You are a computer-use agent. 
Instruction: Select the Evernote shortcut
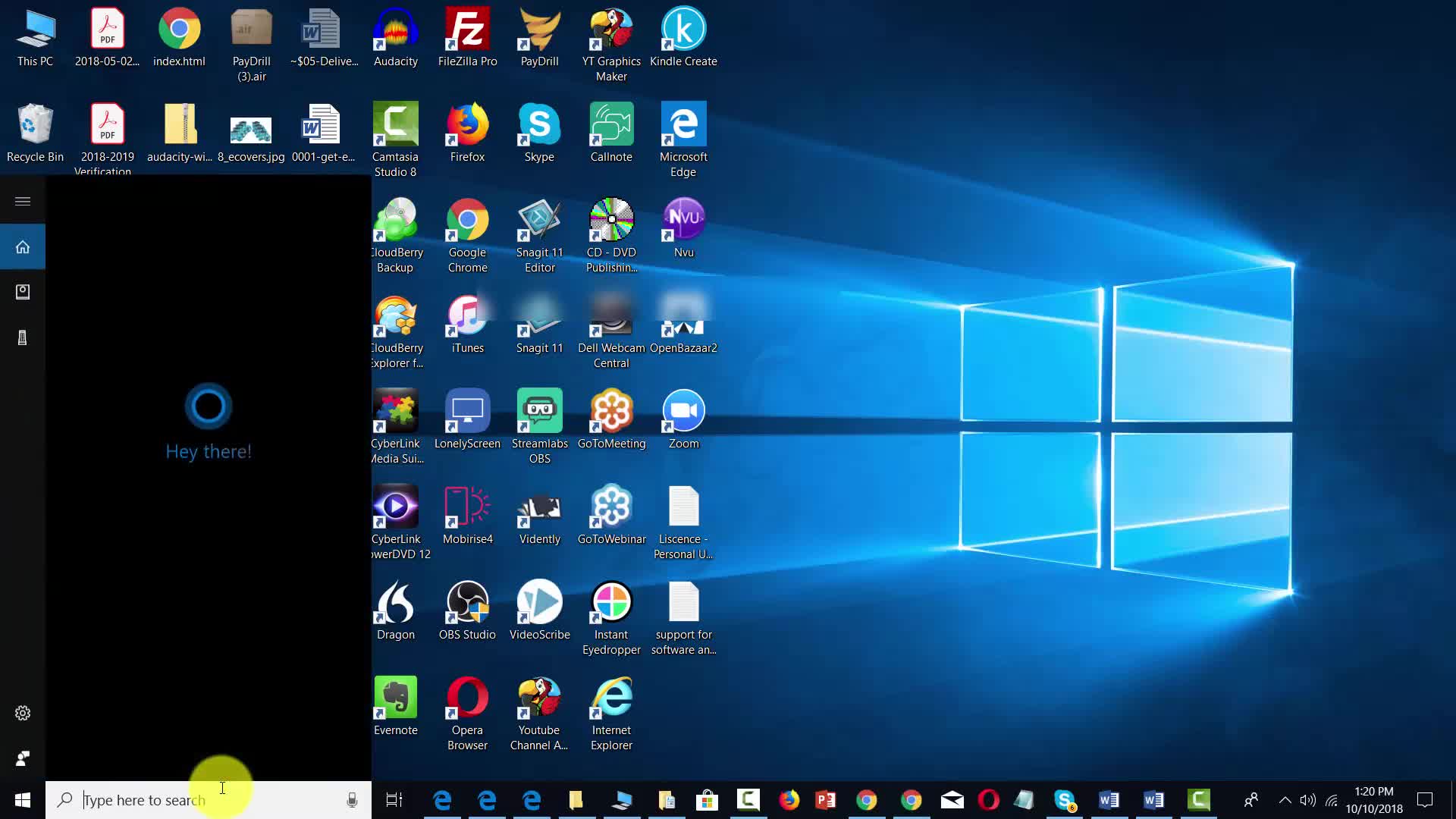click(x=396, y=706)
